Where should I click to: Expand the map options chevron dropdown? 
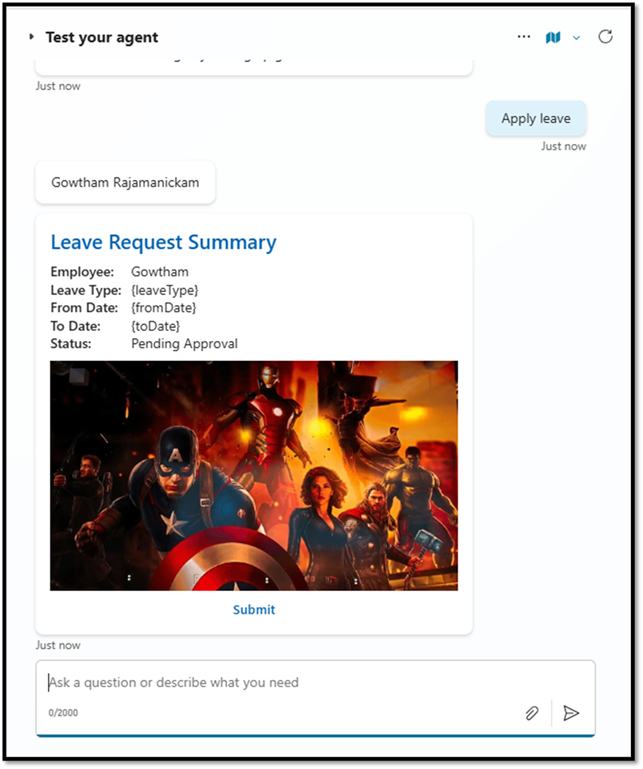pyautogui.click(x=577, y=38)
